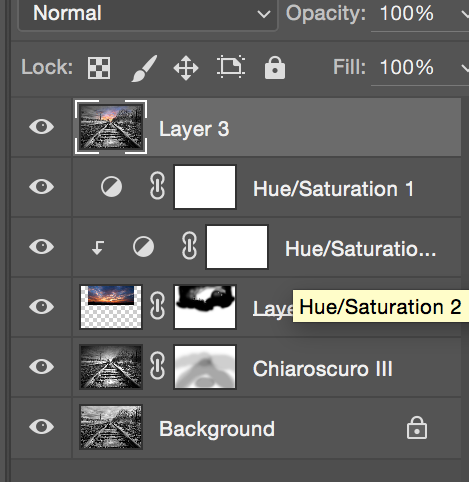Screen dimensions: 469x482
Task: Click the sunset sky layer thumbnail
Action: coord(111,307)
